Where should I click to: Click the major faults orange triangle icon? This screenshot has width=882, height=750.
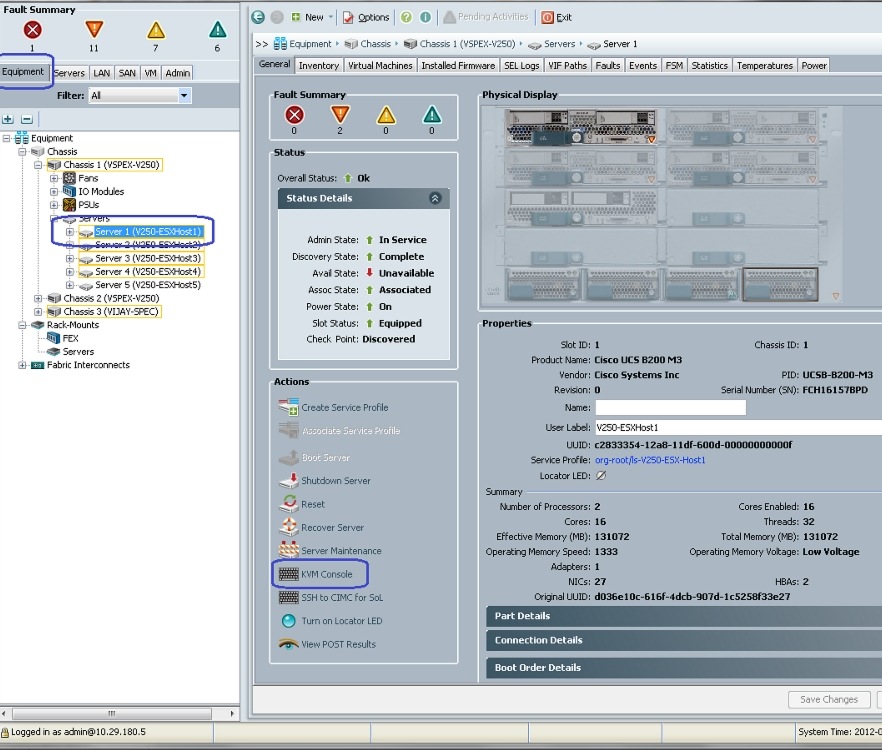click(x=94, y=30)
